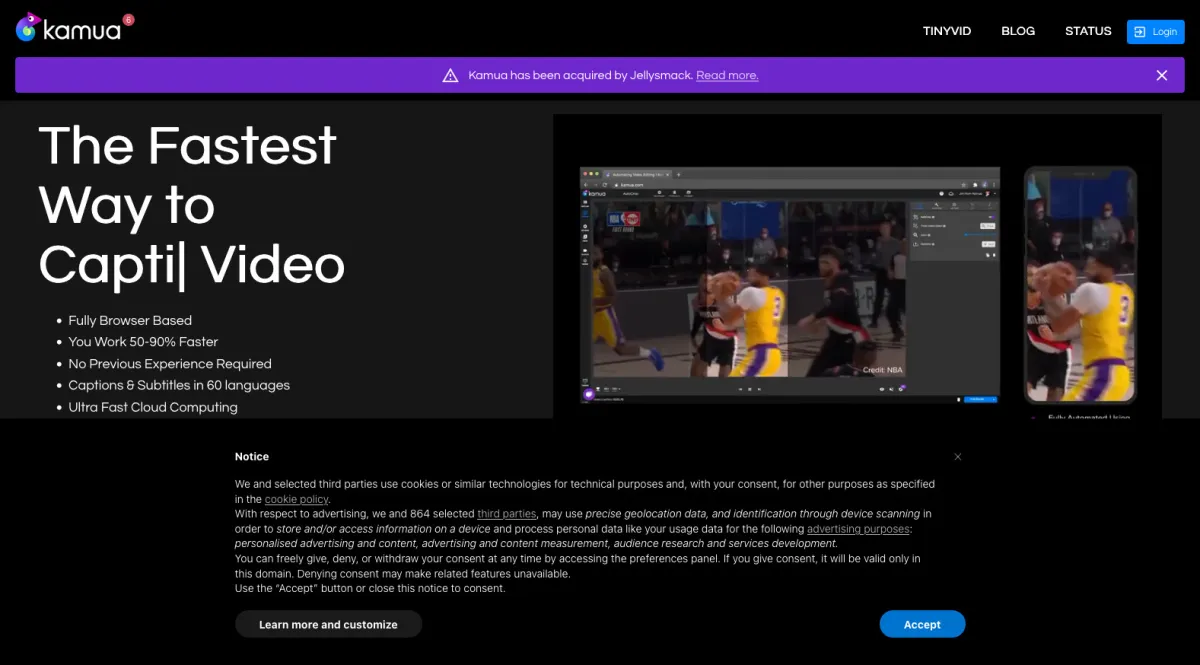Open the cookie policy link

coord(296,499)
